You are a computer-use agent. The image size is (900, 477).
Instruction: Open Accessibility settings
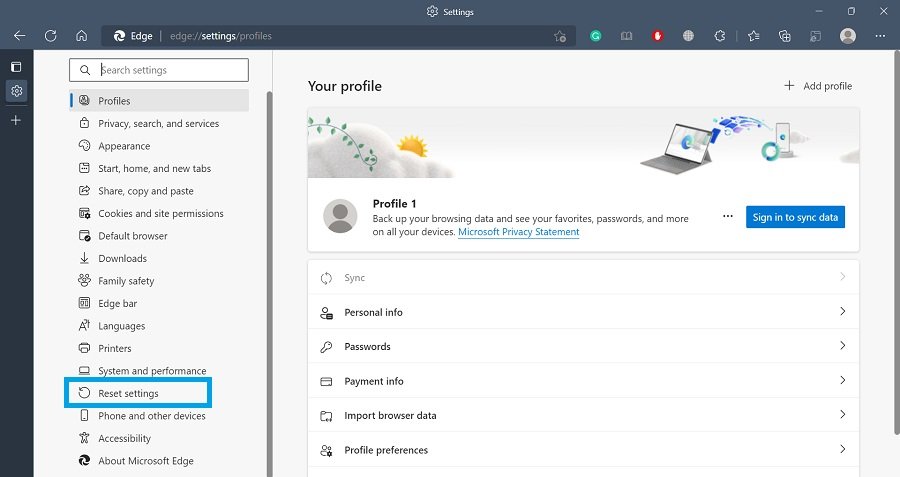pos(125,438)
